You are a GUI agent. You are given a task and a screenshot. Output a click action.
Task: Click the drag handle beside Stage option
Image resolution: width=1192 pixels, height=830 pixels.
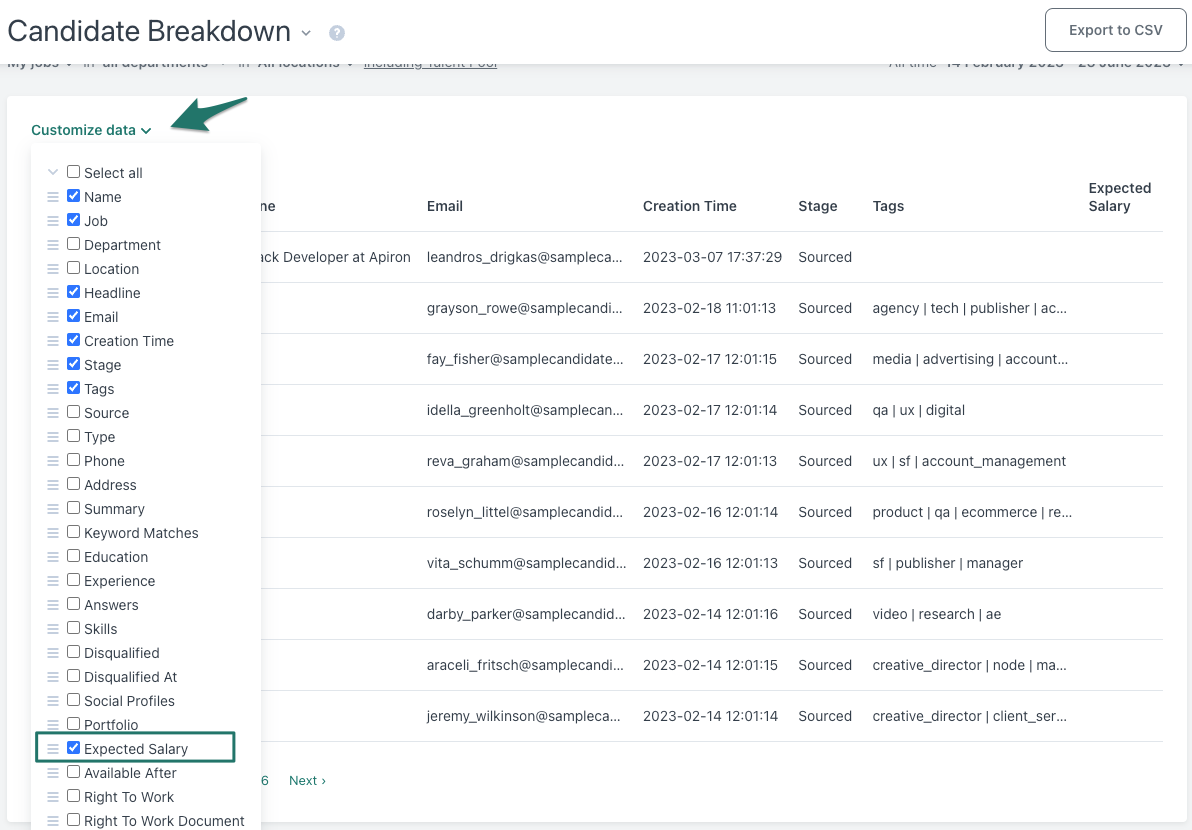(x=53, y=365)
